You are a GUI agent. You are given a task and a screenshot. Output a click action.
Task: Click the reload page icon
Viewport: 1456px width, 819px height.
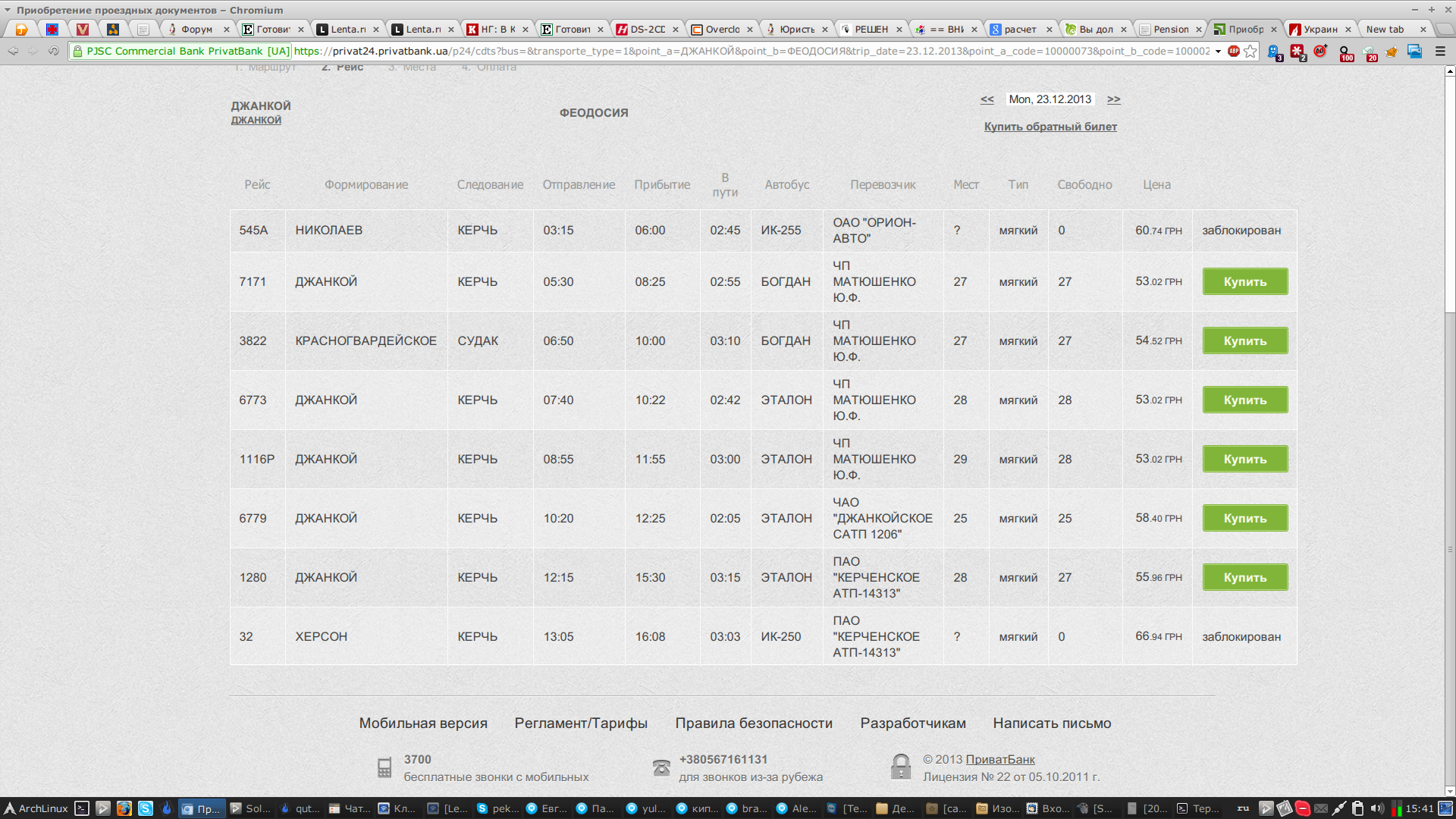point(53,52)
